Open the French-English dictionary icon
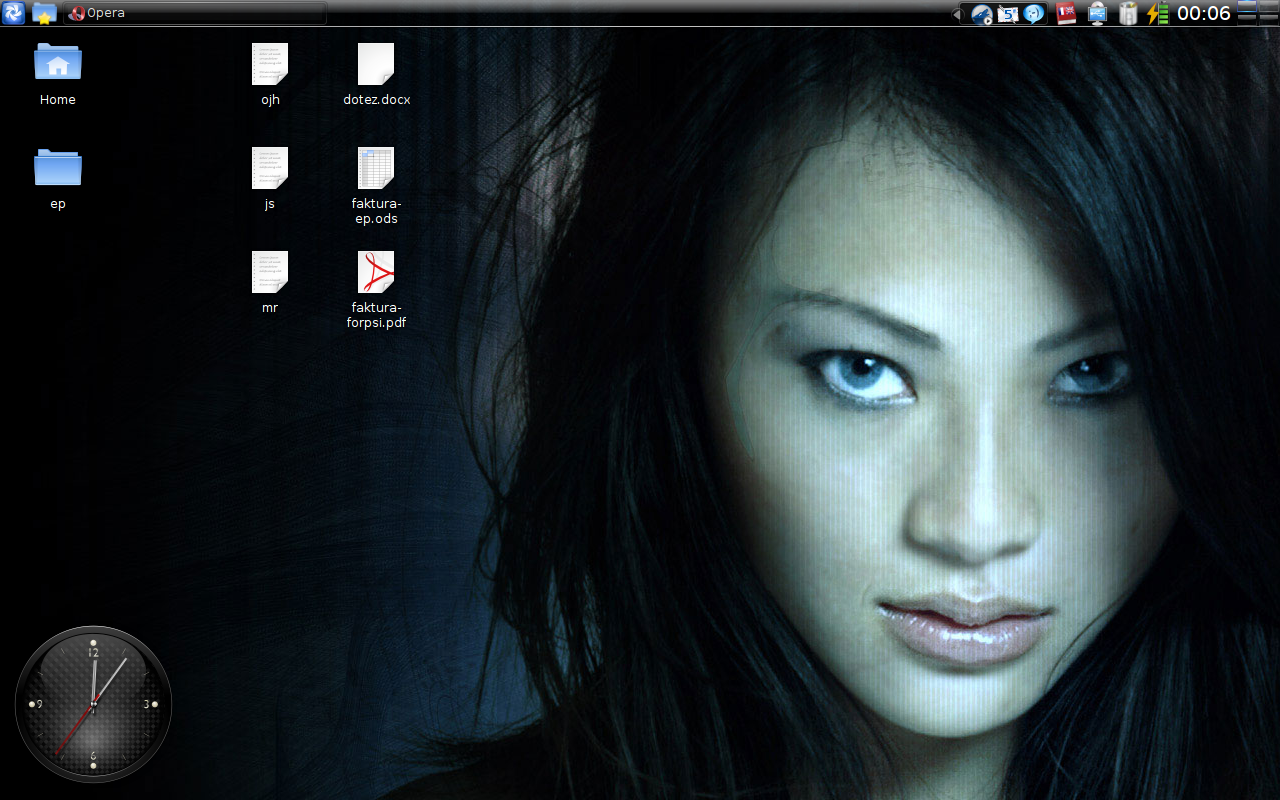 pos(1066,14)
